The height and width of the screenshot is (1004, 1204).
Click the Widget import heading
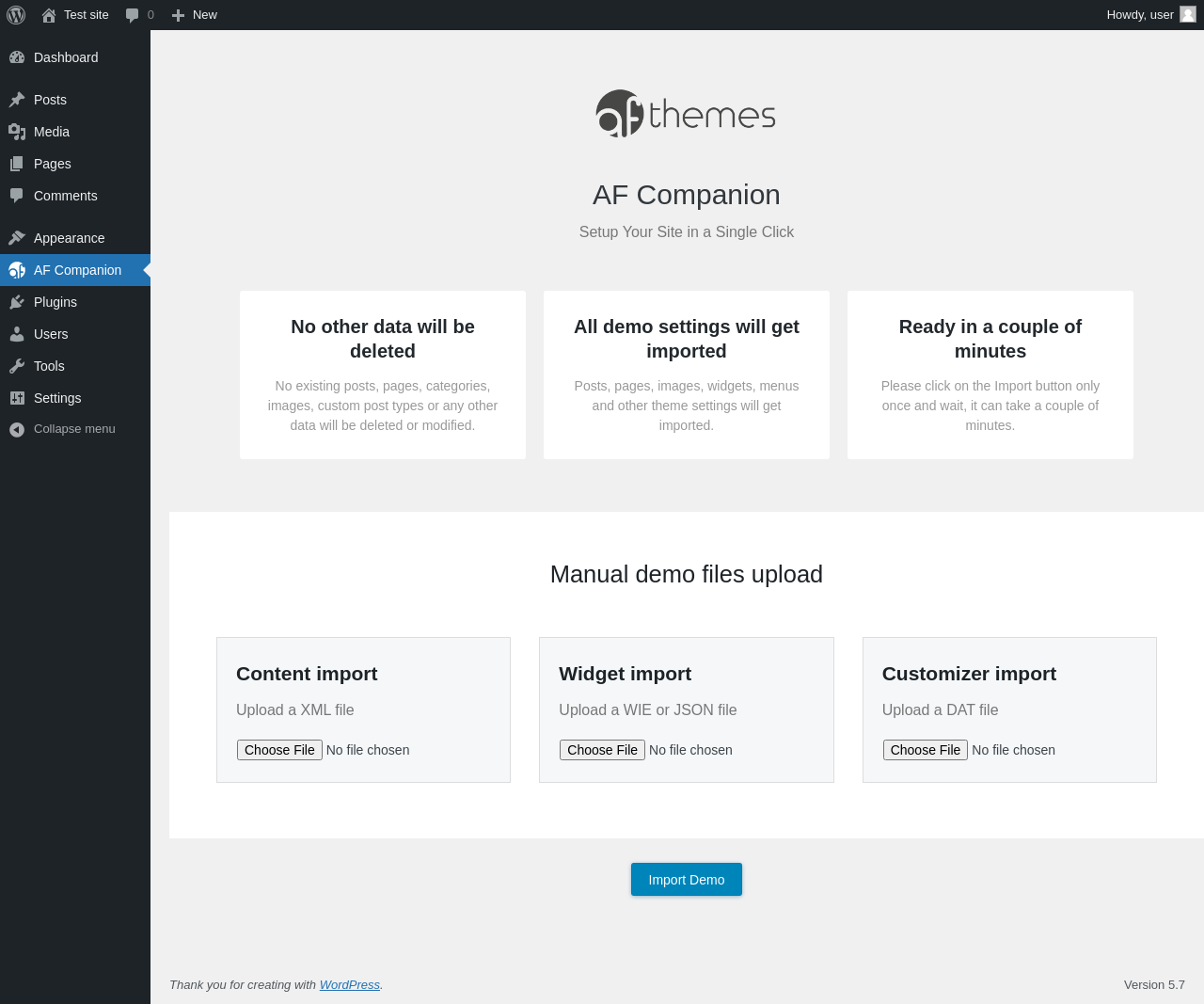(x=625, y=674)
